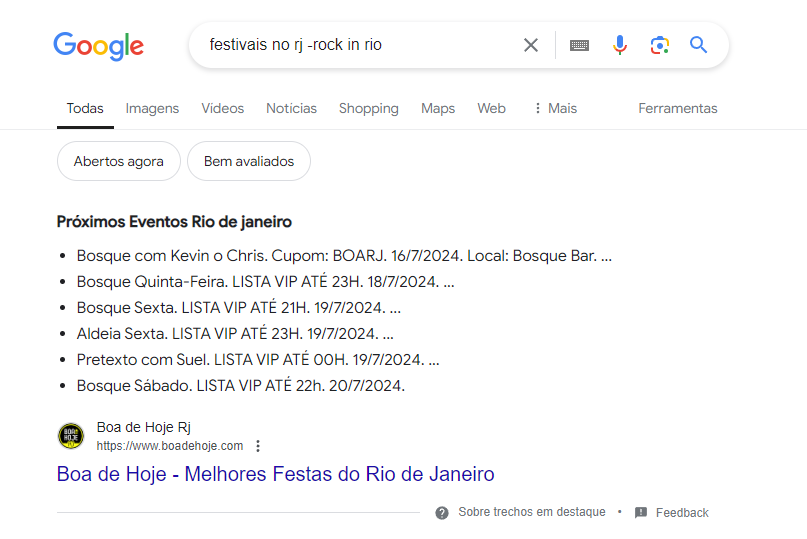Toggle the Bem avaliados filter chip
This screenshot has width=807, height=539.
coord(249,161)
